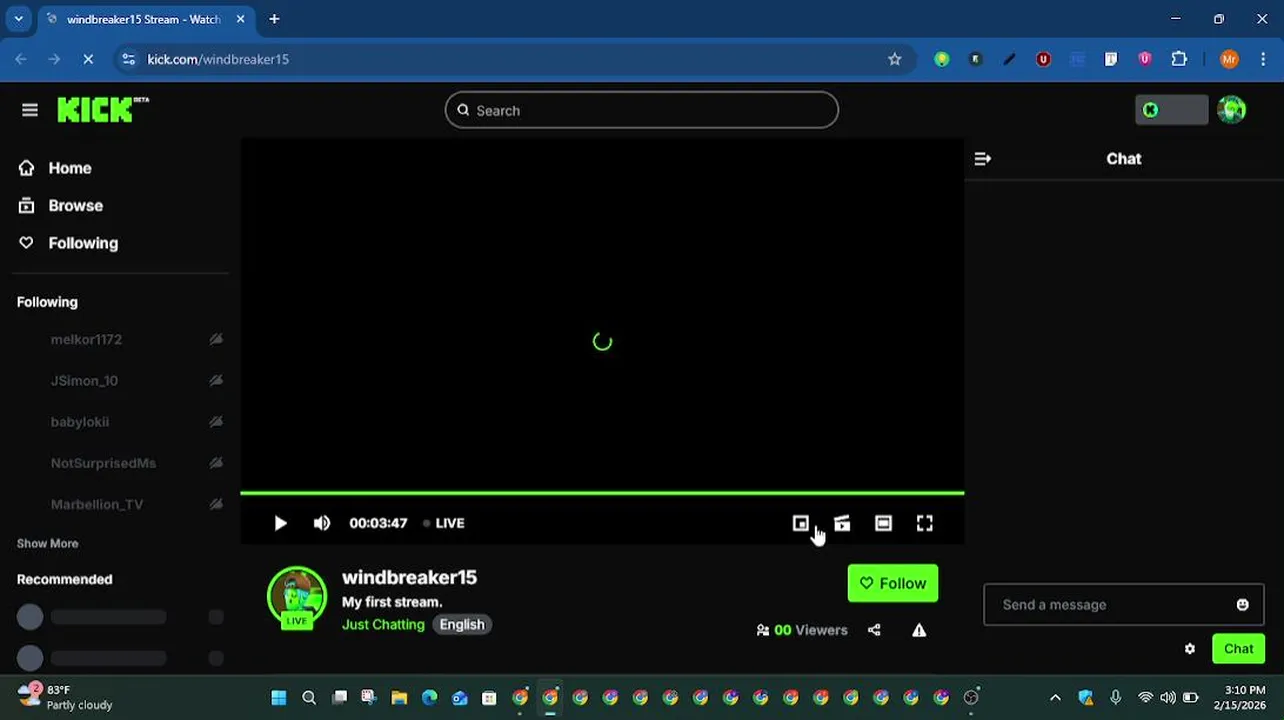Click the windbreaker15 channel name
The height and width of the screenshot is (720, 1284).
[x=409, y=577]
